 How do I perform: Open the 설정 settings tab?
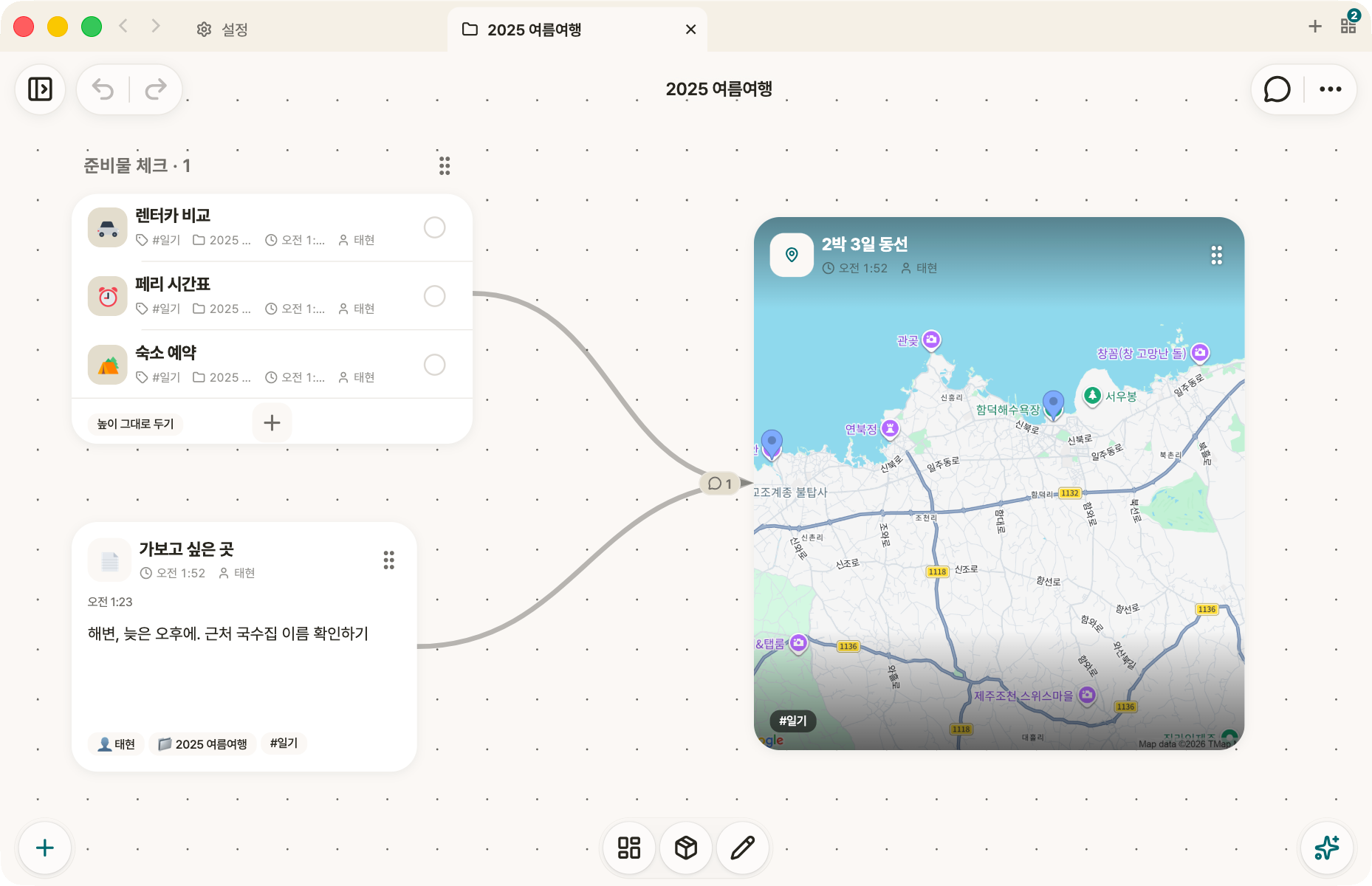pos(222,30)
